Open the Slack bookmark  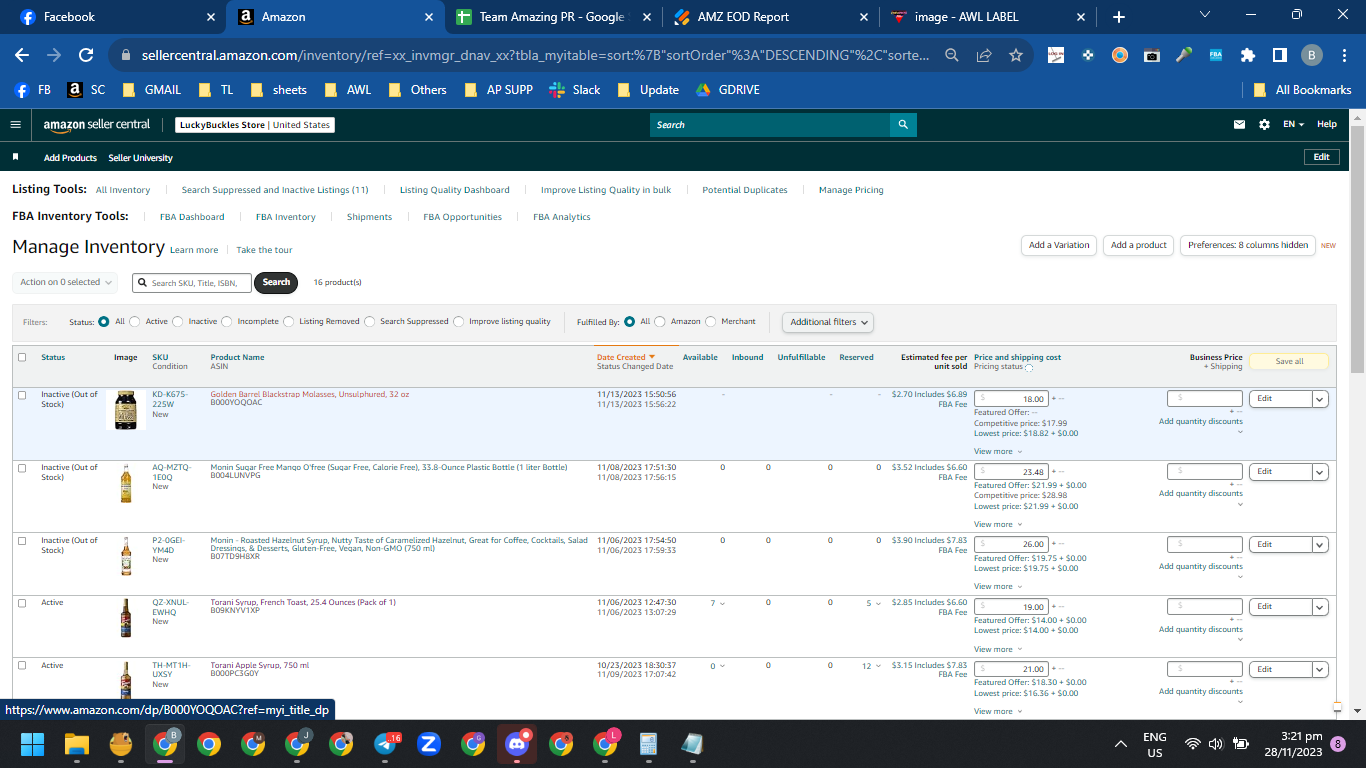575,90
